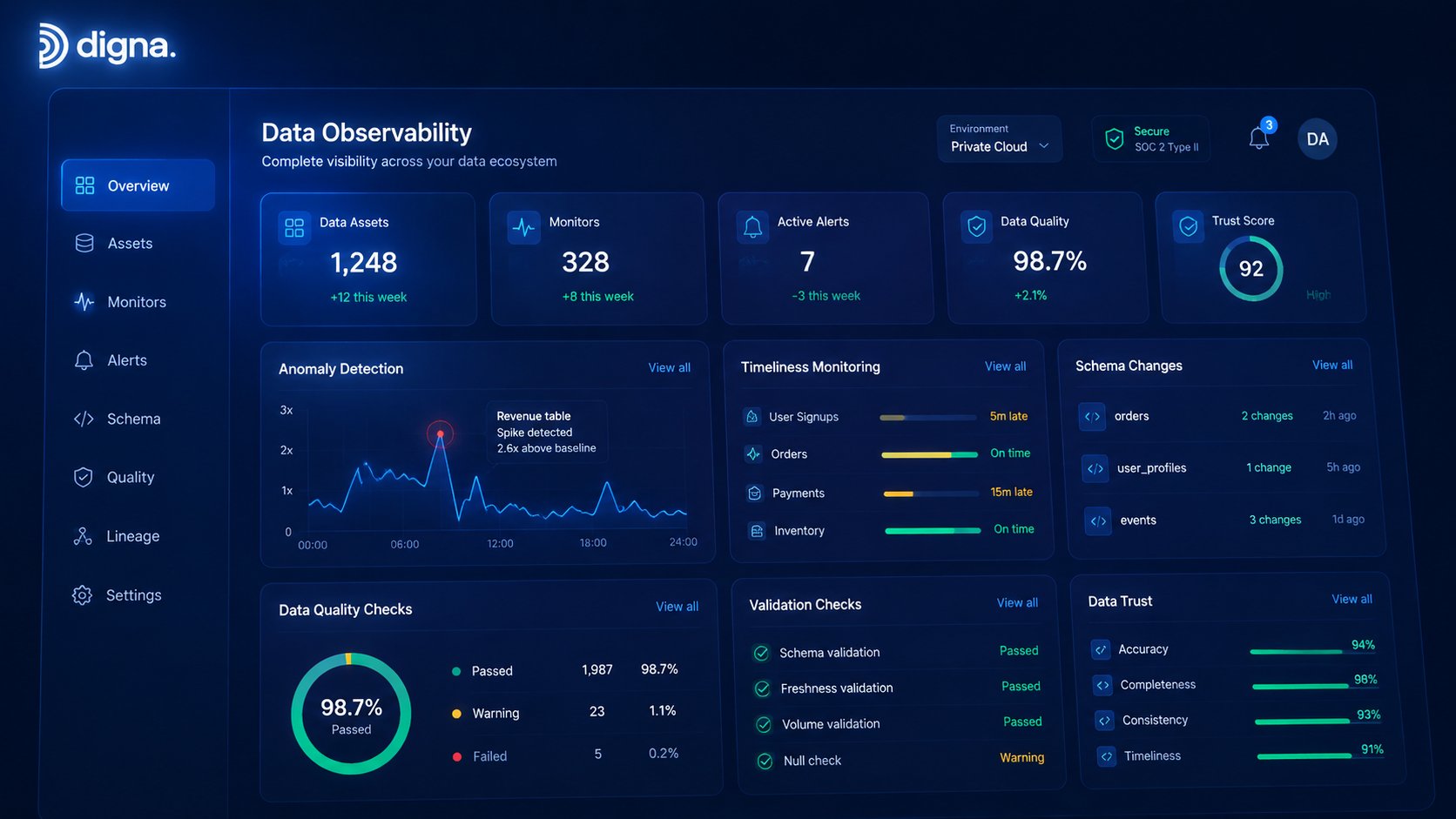Click the '5m late' User Signups status
This screenshot has width=1456, height=819.
(x=1008, y=416)
